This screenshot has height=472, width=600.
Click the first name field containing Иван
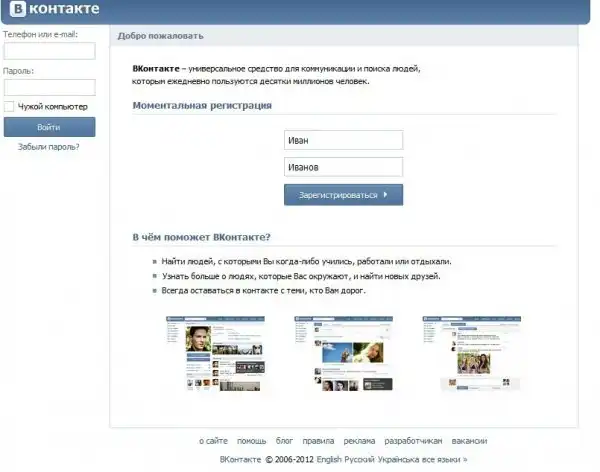click(x=343, y=141)
